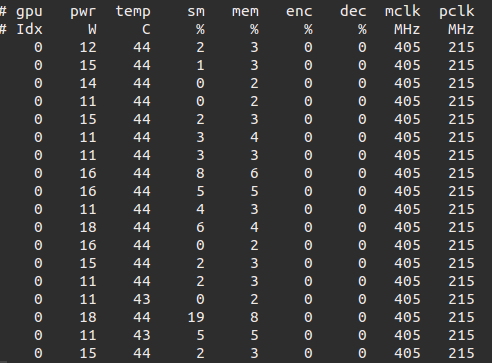Select the "MHz" unit under mclk

coord(407,29)
